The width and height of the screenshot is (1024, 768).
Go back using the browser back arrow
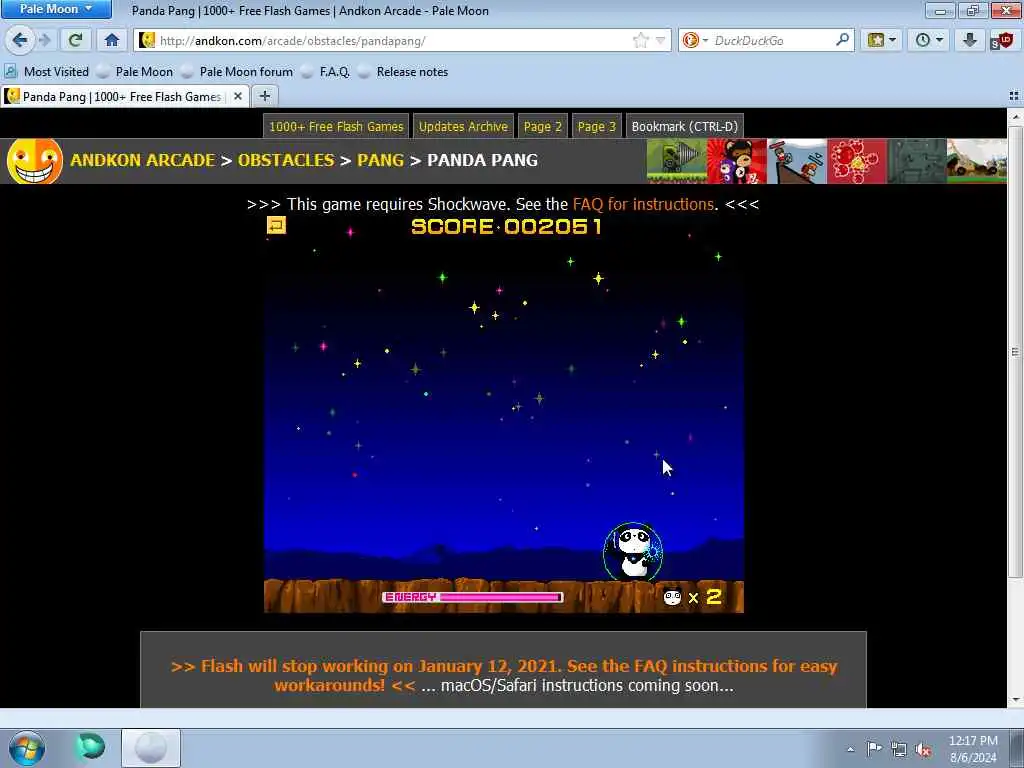(x=20, y=40)
